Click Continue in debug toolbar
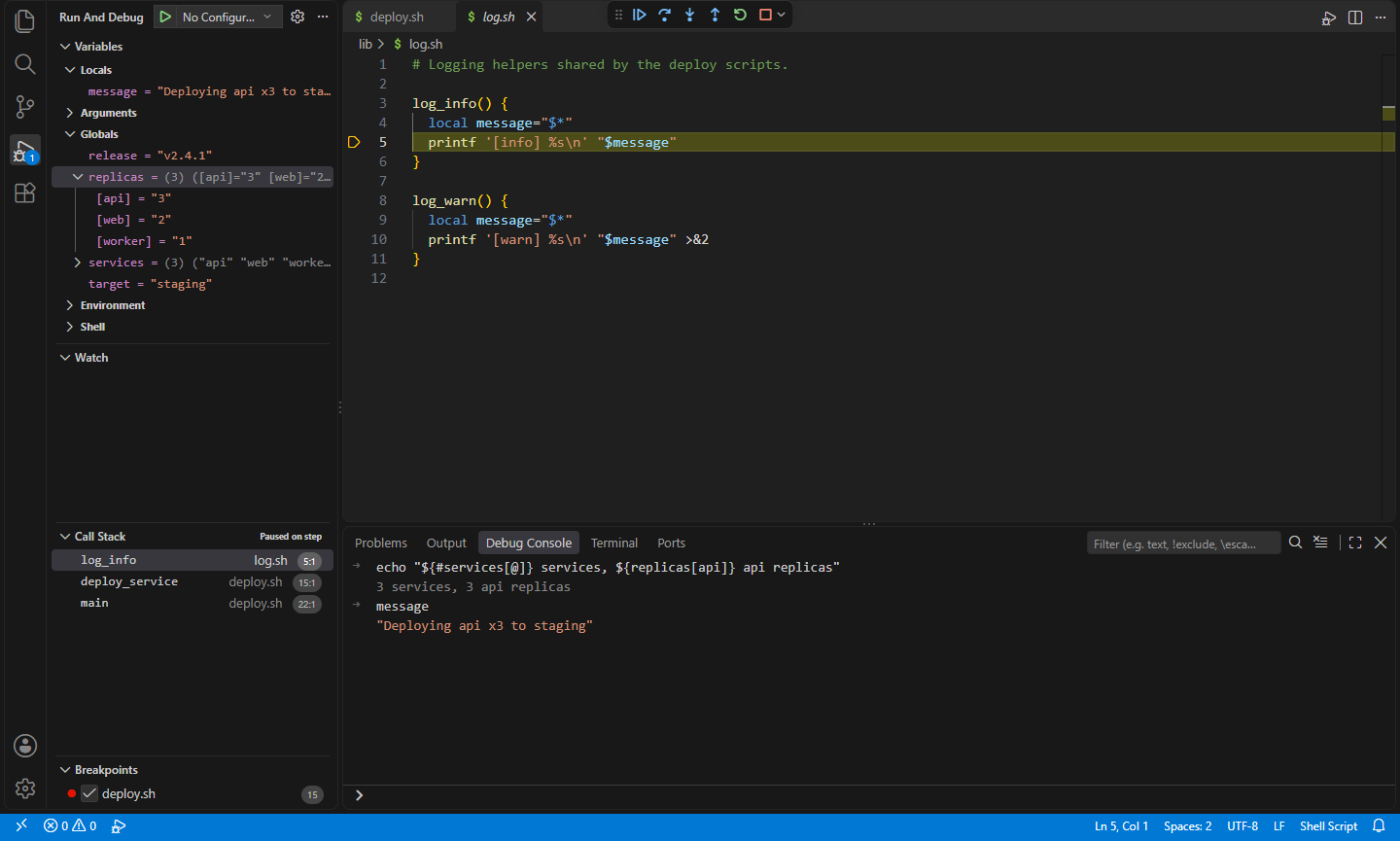Screen dimensions: 1400x841 (x=639, y=15)
